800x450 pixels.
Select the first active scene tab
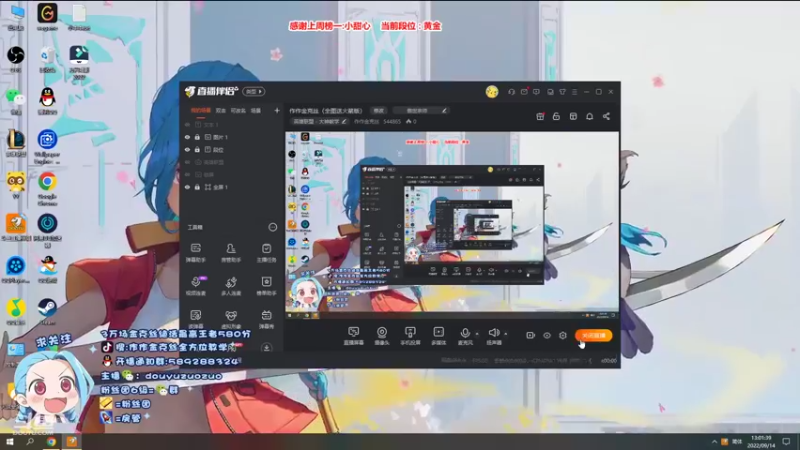(x=201, y=111)
